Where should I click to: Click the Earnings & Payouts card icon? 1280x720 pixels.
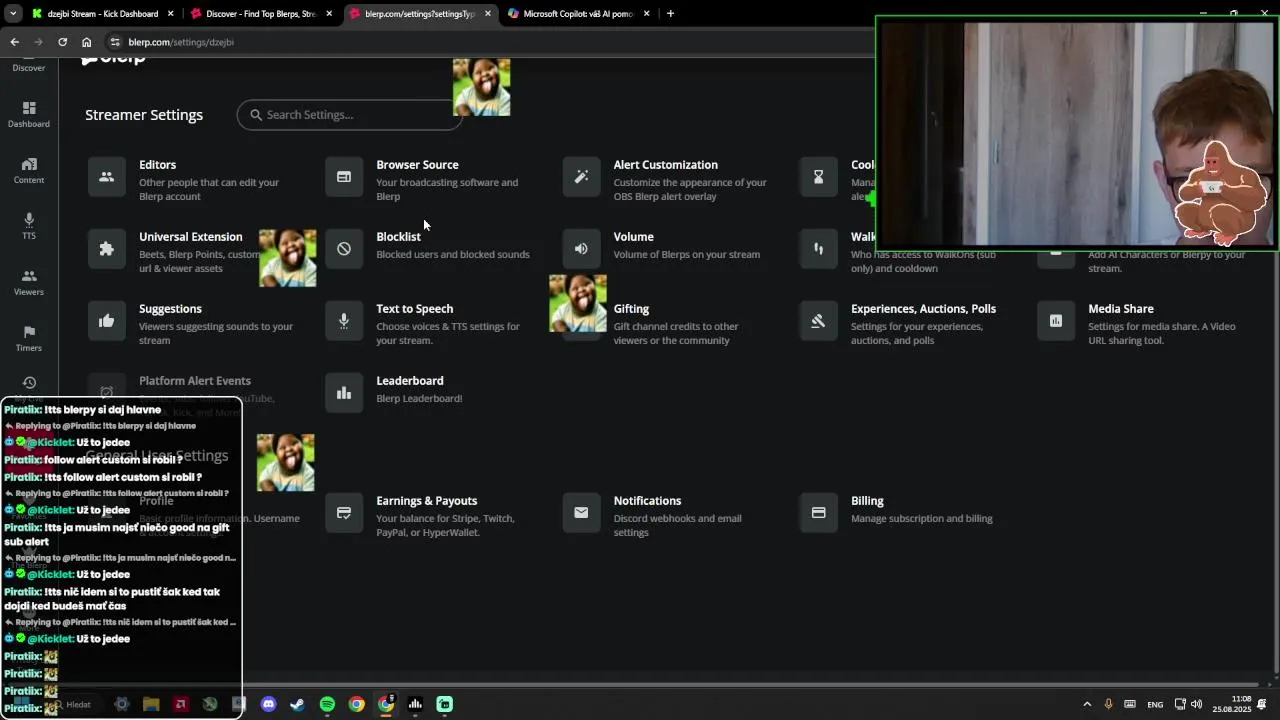(x=344, y=513)
